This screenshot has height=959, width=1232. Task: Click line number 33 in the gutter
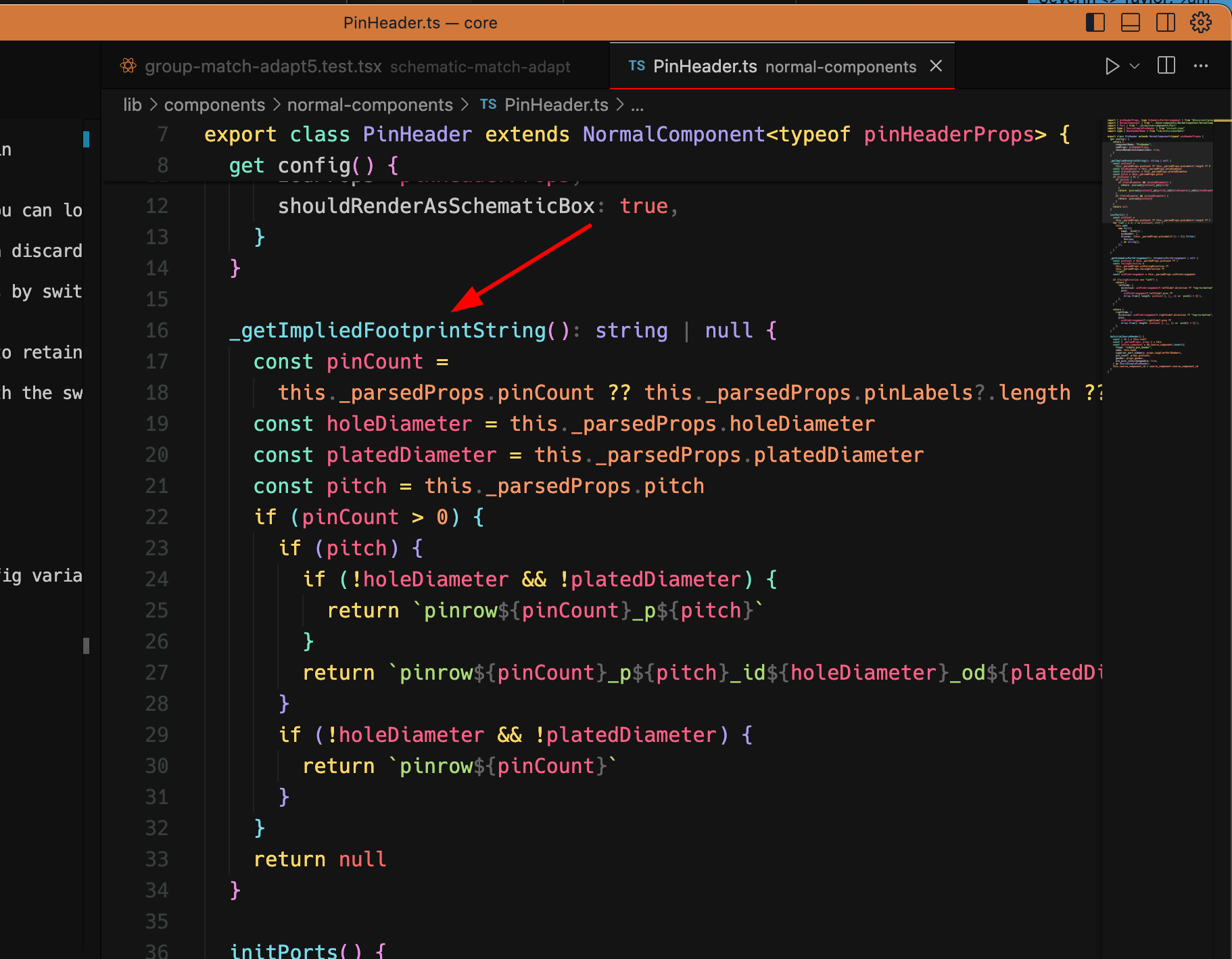click(x=157, y=860)
